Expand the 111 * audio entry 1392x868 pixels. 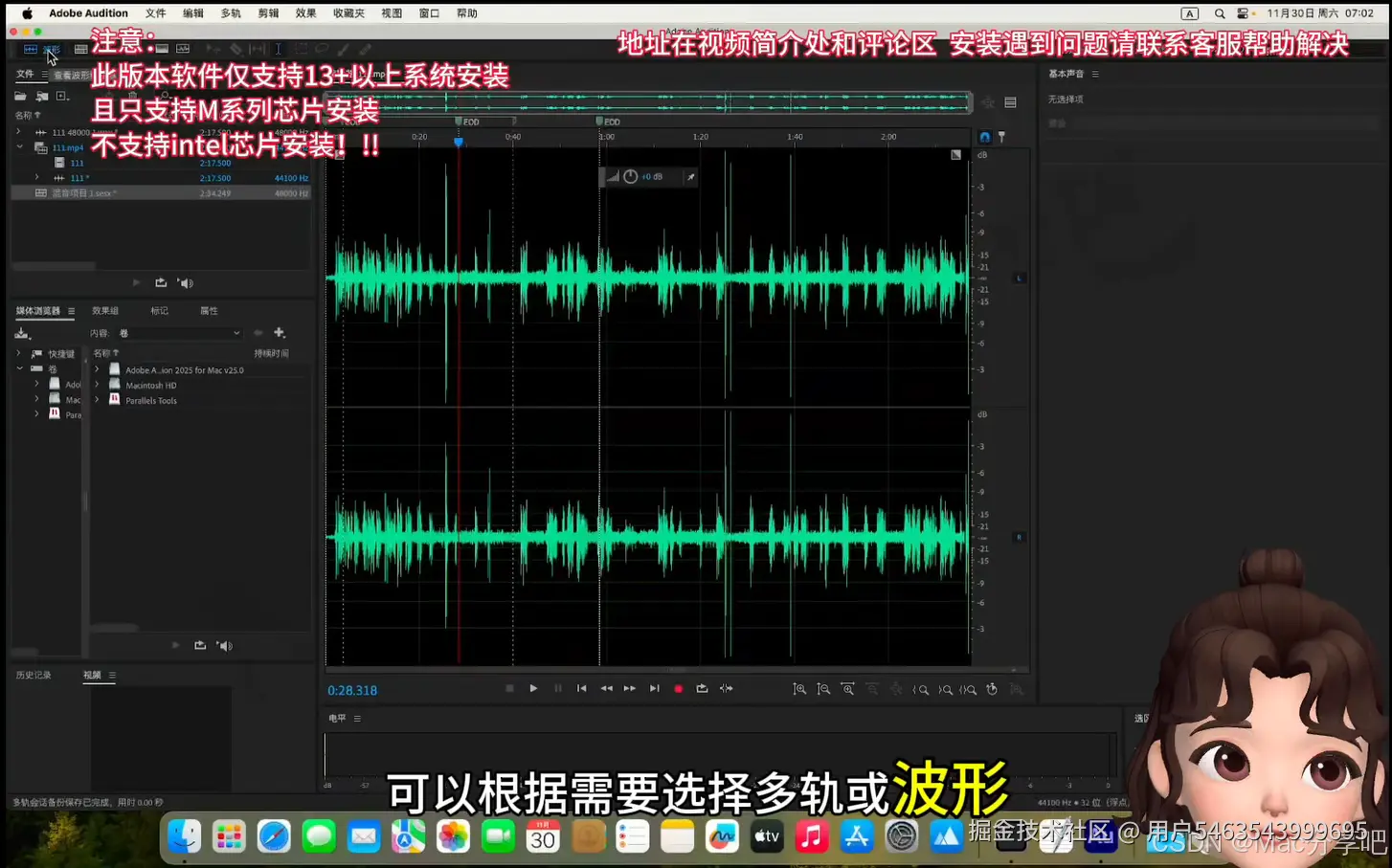[x=37, y=178]
